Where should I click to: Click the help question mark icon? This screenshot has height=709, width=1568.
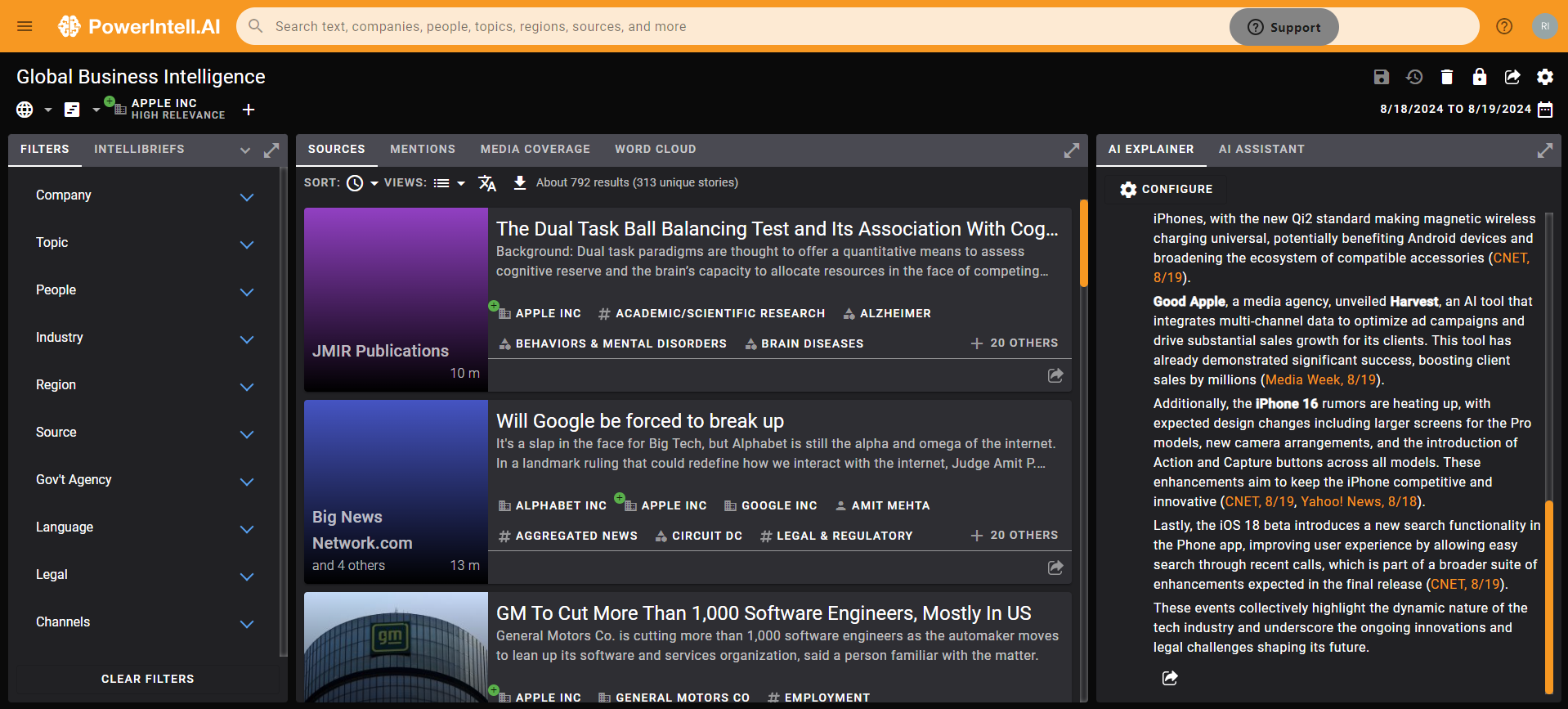1504,26
